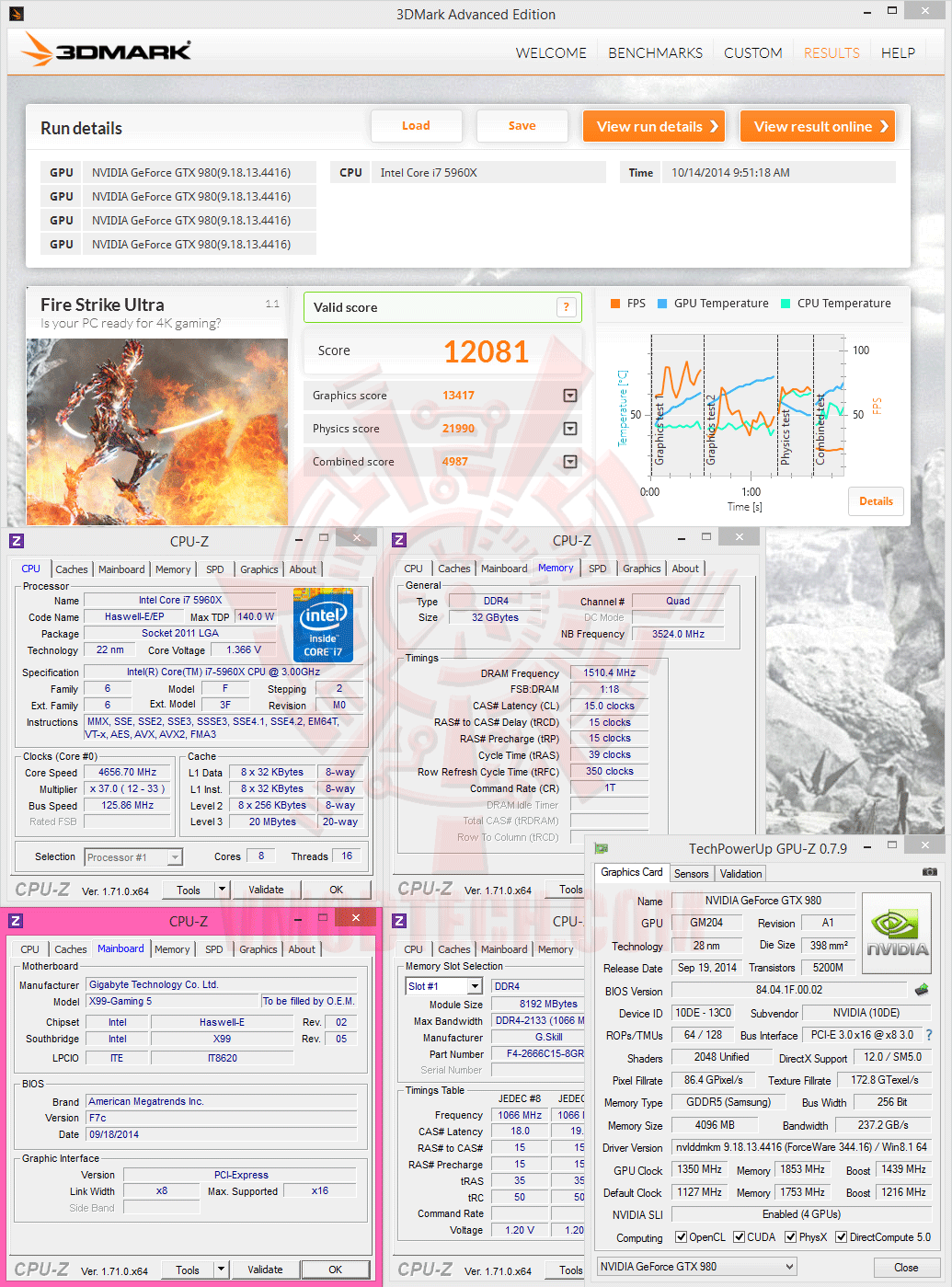The width and height of the screenshot is (952, 1287).
Task: Click teal CPU Temperature legend square
Action: click(786, 304)
